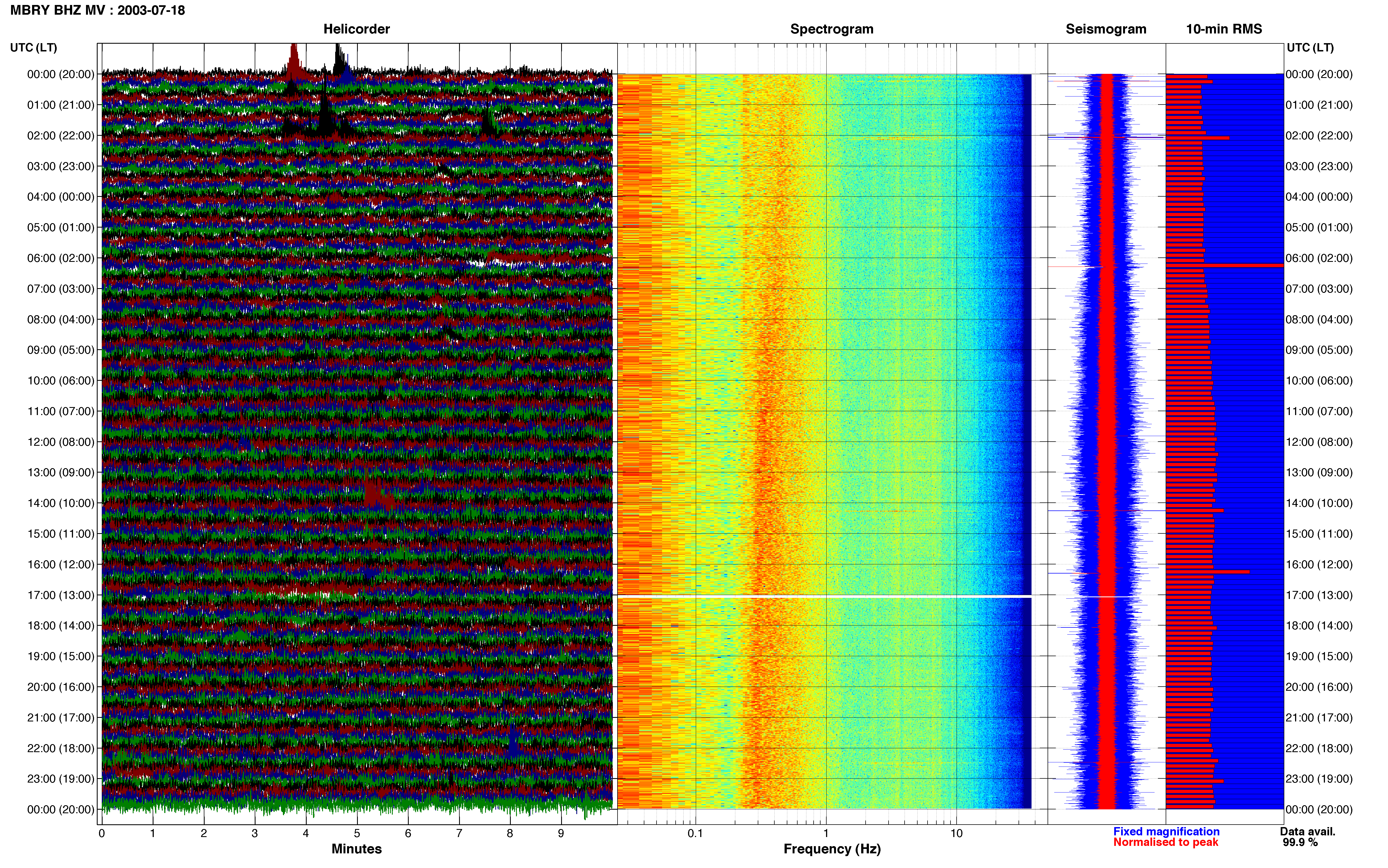
Task: Click the 'UTC (LT)' label beside the RMS panel
Action: pos(1310,48)
